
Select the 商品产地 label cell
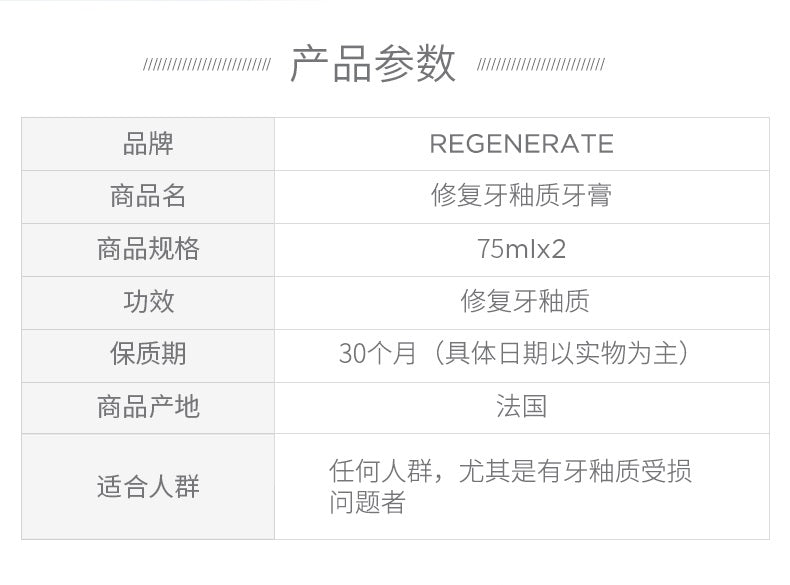point(148,407)
